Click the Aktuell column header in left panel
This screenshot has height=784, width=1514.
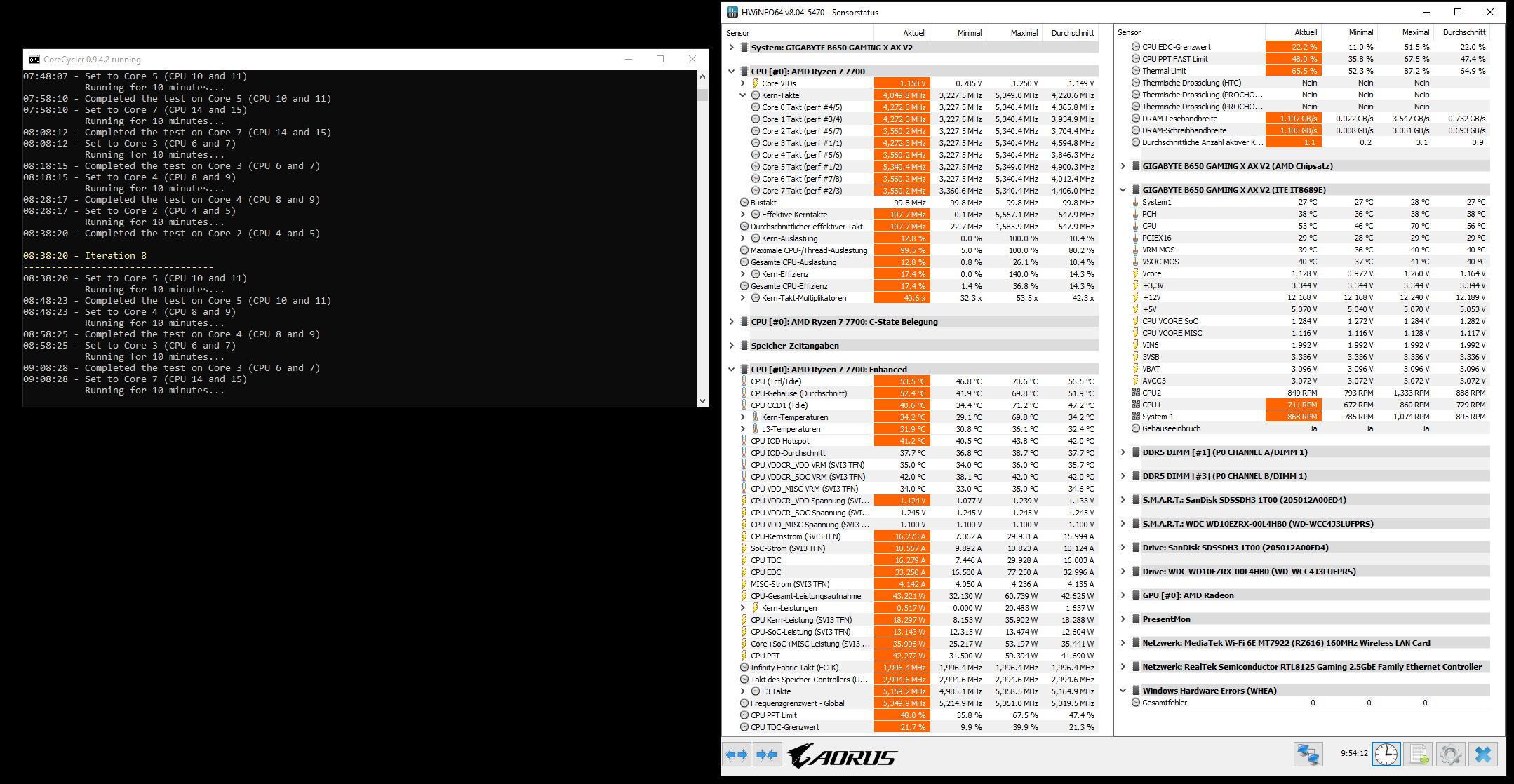pyautogui.click(x=913, y=33)
